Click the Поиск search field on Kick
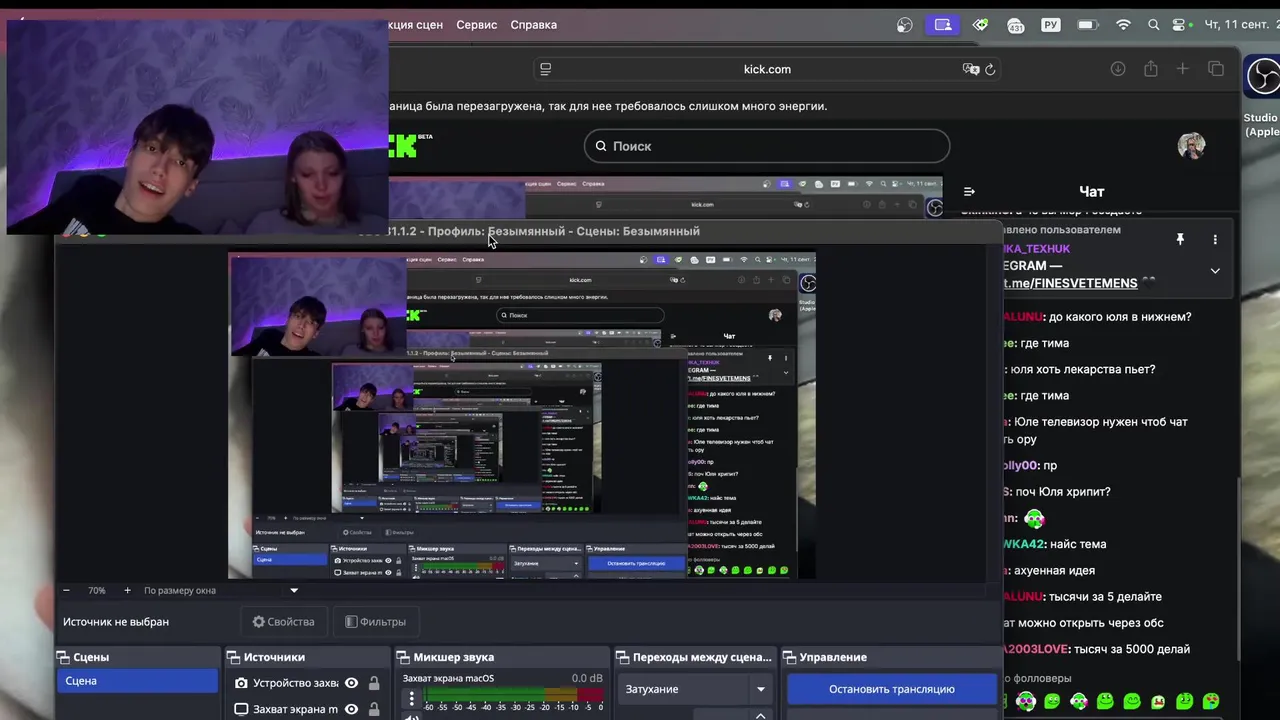The width and height of the screenshot is (1280, 720). coord(767,146)
